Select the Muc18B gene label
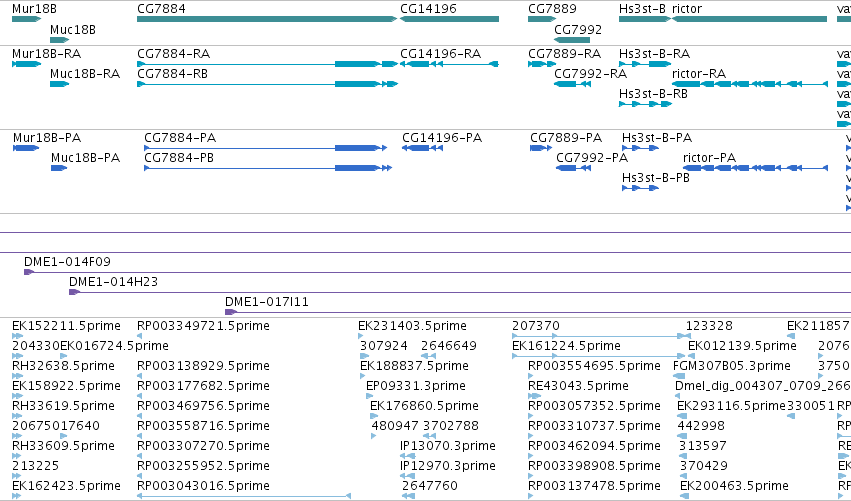The image size is (851, 501). 73,30
